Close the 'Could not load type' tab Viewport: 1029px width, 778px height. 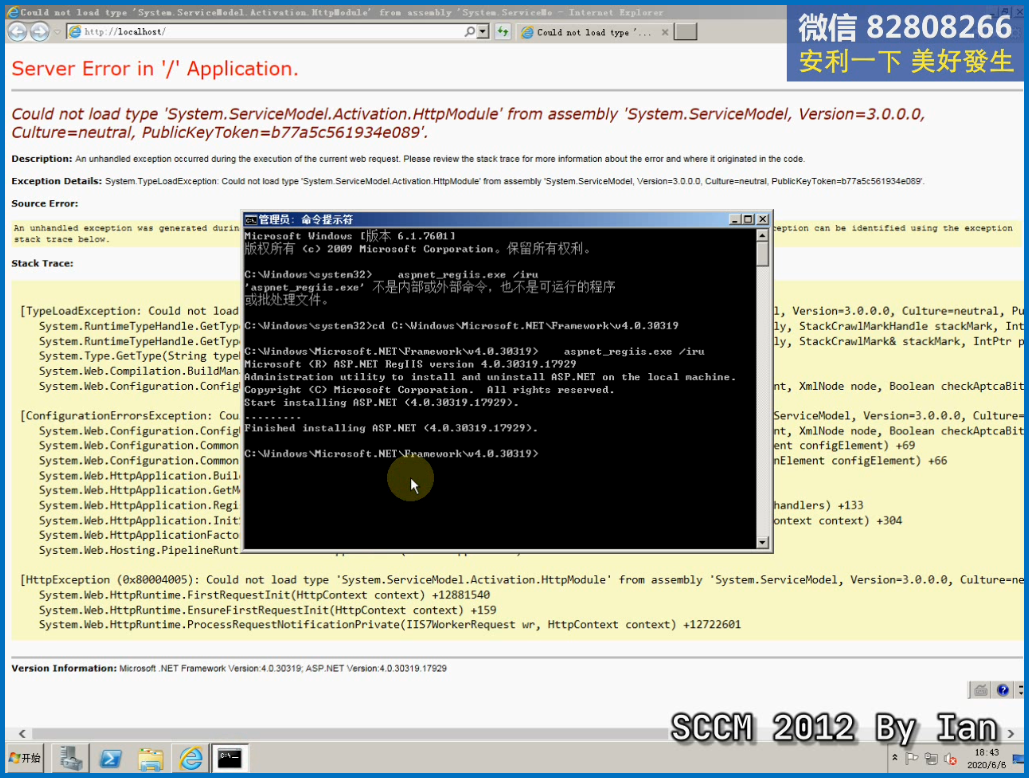point(665,32)
